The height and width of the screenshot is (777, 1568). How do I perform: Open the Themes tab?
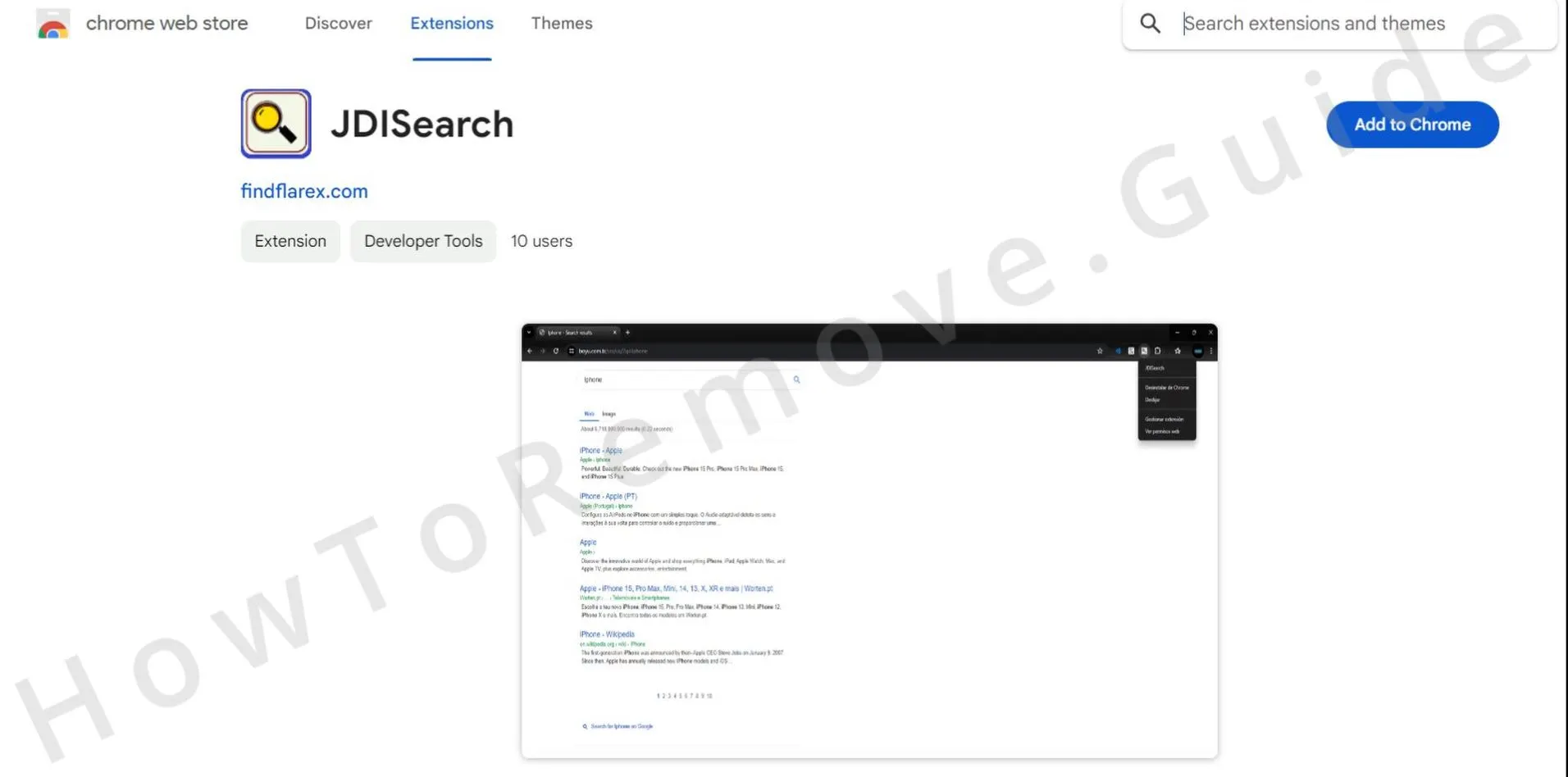pos(562,23)
